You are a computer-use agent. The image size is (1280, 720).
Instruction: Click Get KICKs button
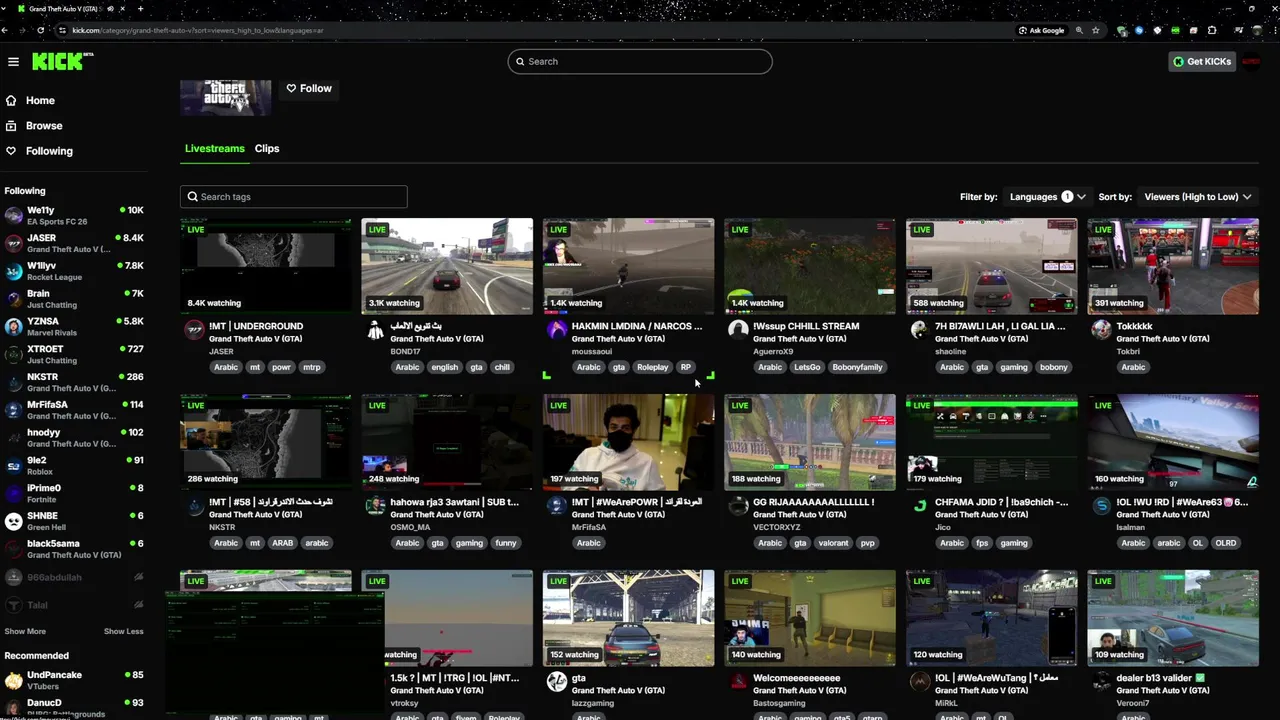point(1203,62)
